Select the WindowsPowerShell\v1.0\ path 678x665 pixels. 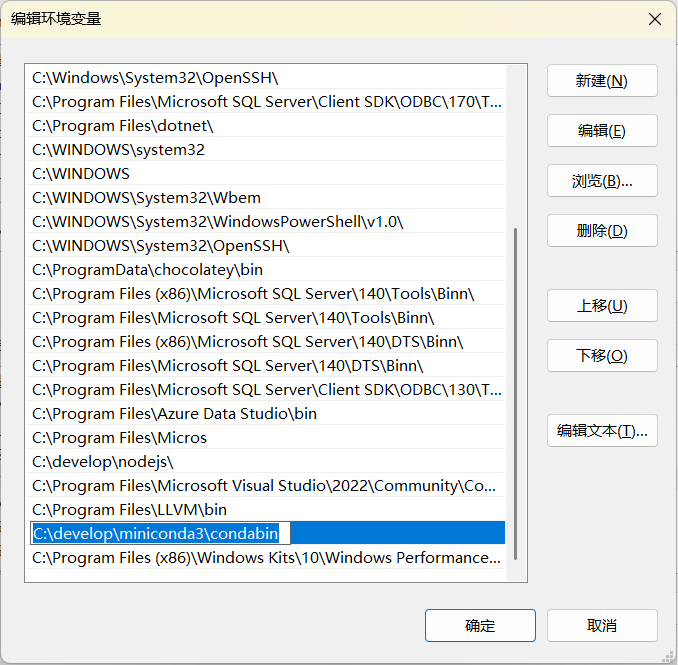[265, 222]
